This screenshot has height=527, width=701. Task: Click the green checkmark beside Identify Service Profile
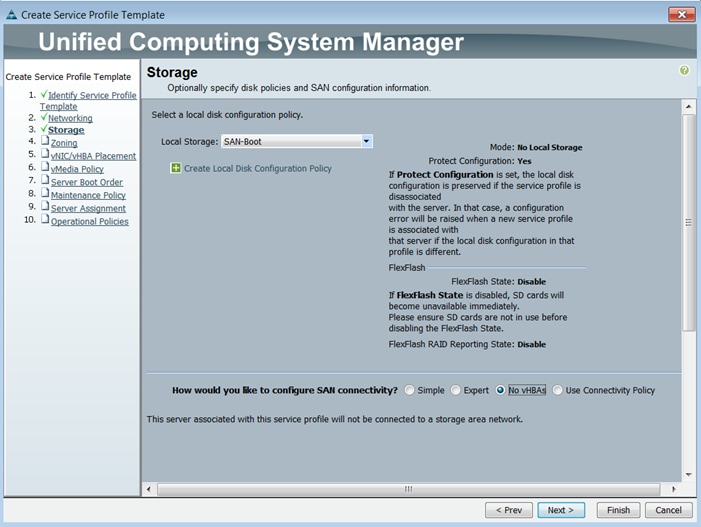[x=43, y=94]
